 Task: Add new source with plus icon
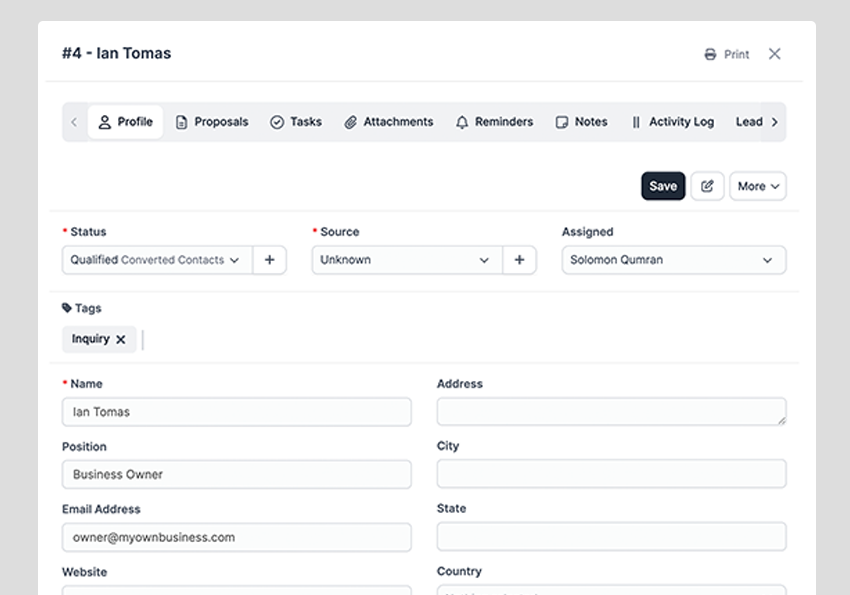pyautogui.click(x=519, y=260)
